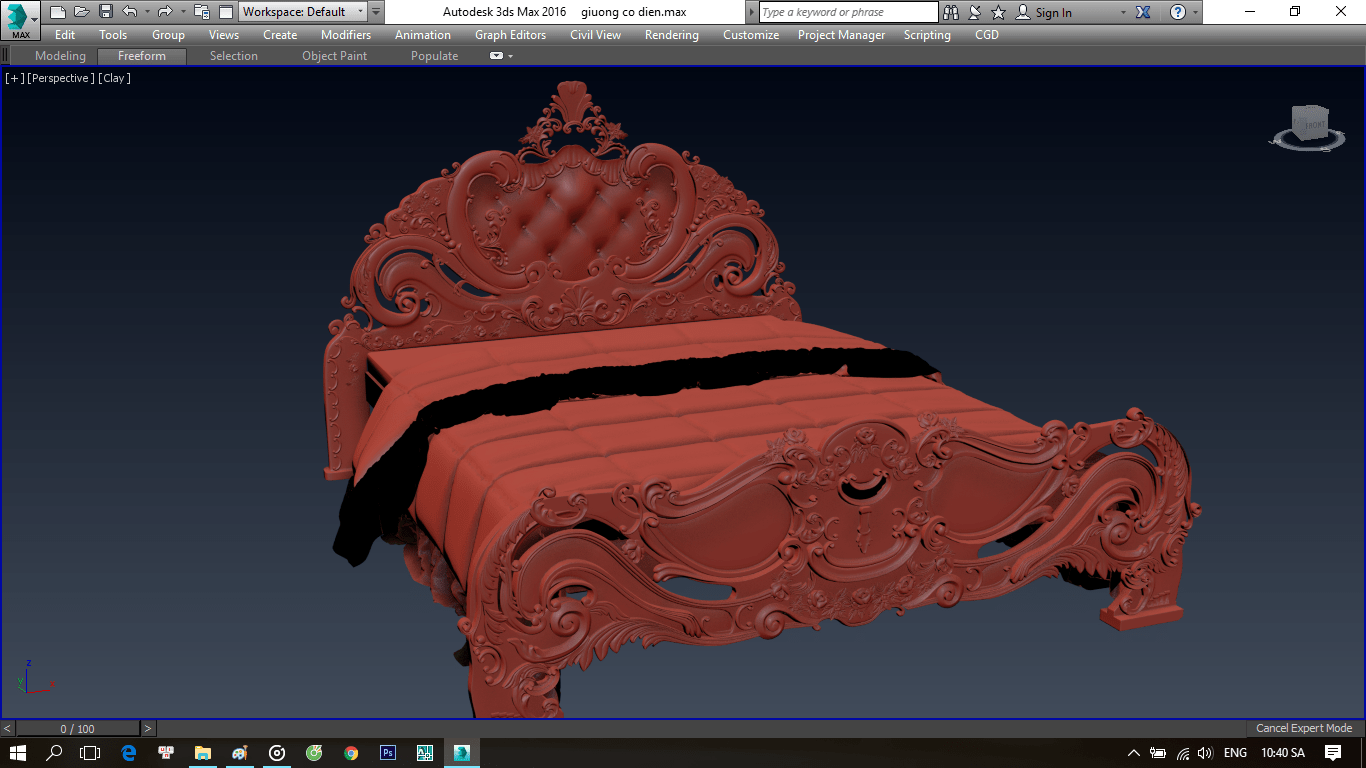Click the Perspective viewport label
This screenshot has width=1366, height=768.
[61, 78]
